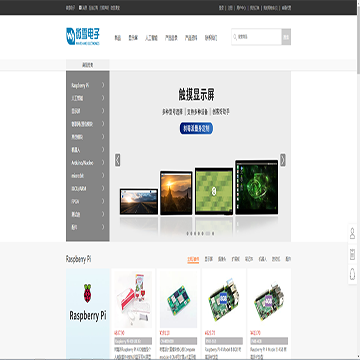Click the Waveshare logo in header
The image size is (360, 360).
83,36
